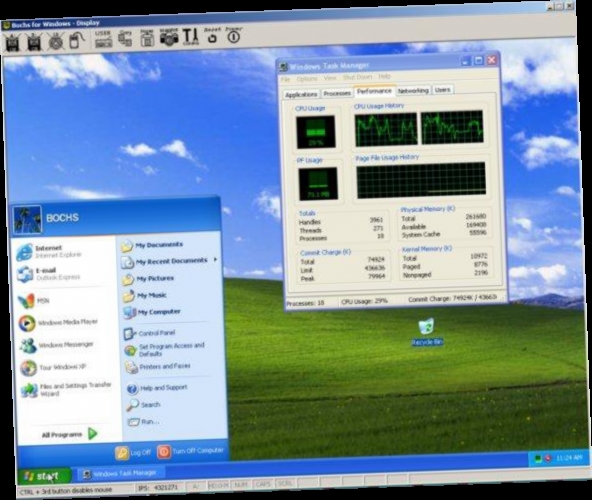The width and height of the screenshot is (592, 500).
Task: Open Task Manager View menu
Action: pyautogui.click(x=330, y=78)
